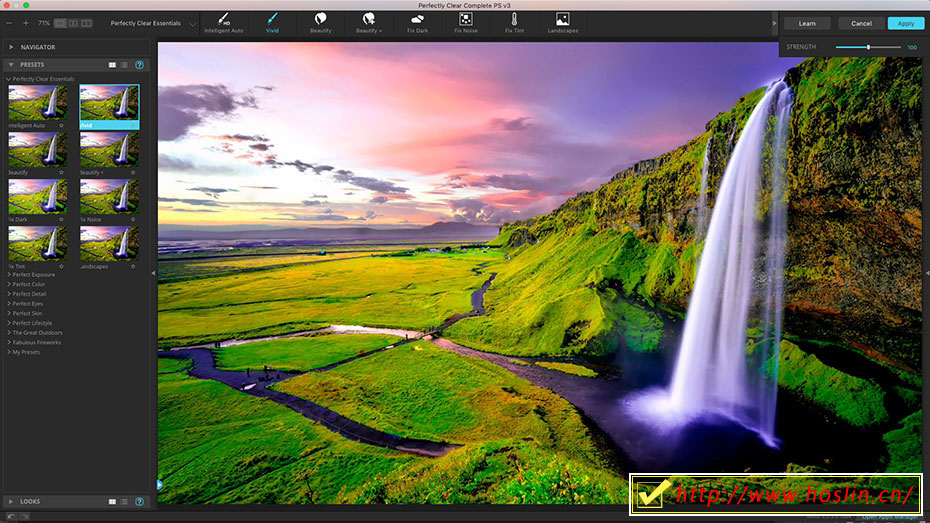Open Apps Manager link at bottom right
This screenshot has width=930, height=523.
click(890, 517)
